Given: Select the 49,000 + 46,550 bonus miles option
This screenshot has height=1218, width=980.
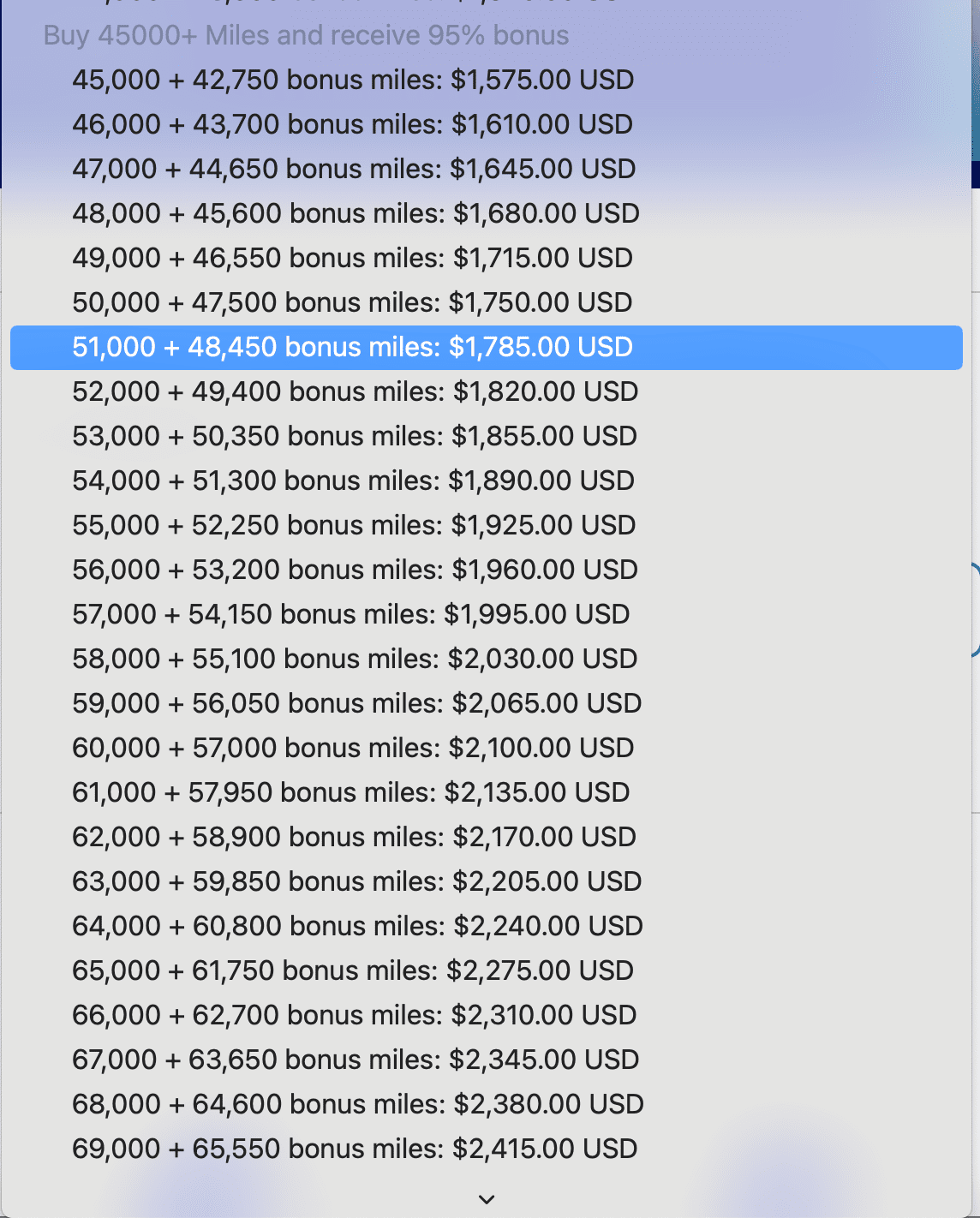Looking at the screenshot, I should (x=352, y=258).
